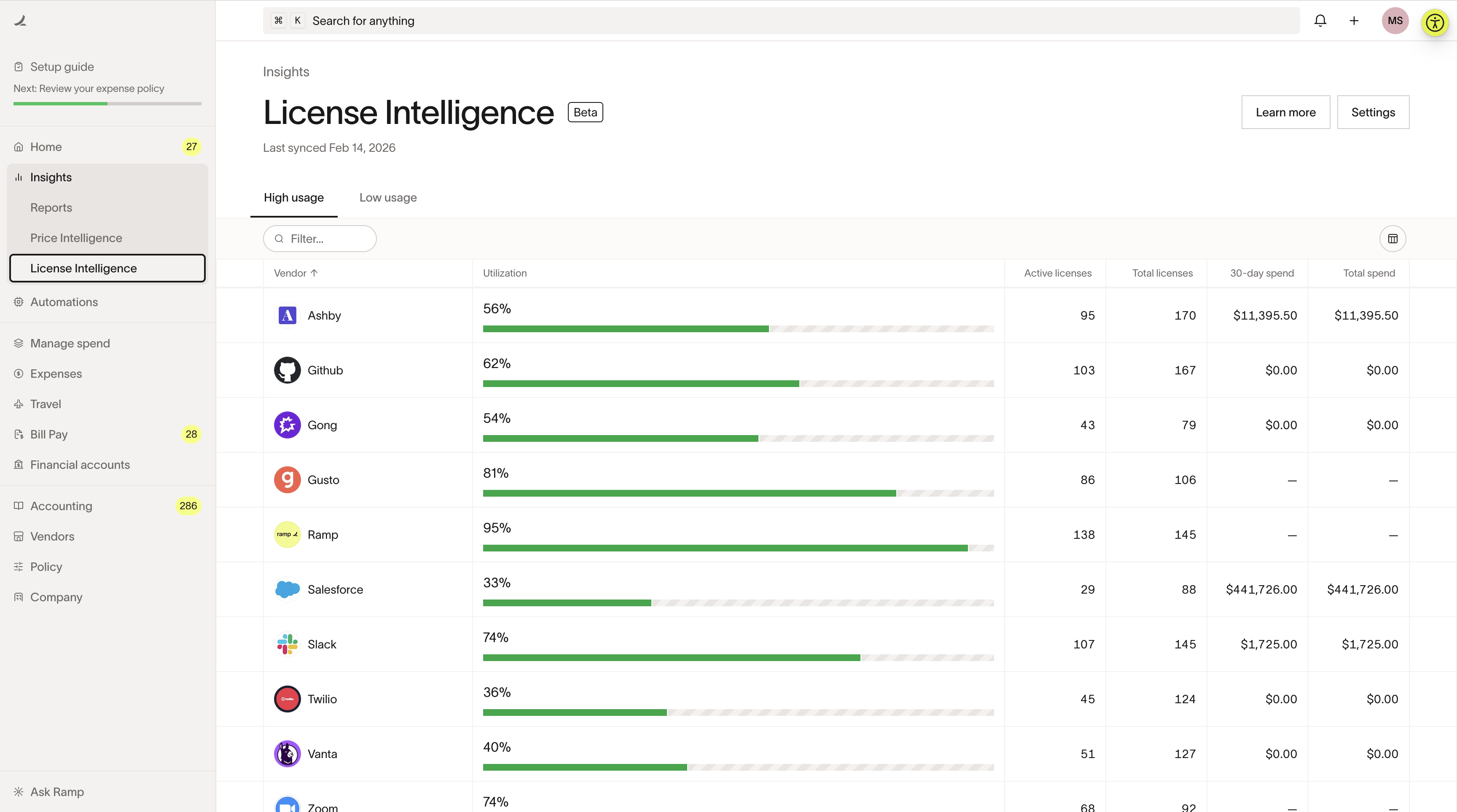This screenshot has width=1457, height=812.
Task: Click the Vendors storefront icon
Action: [x=19, y=536]
